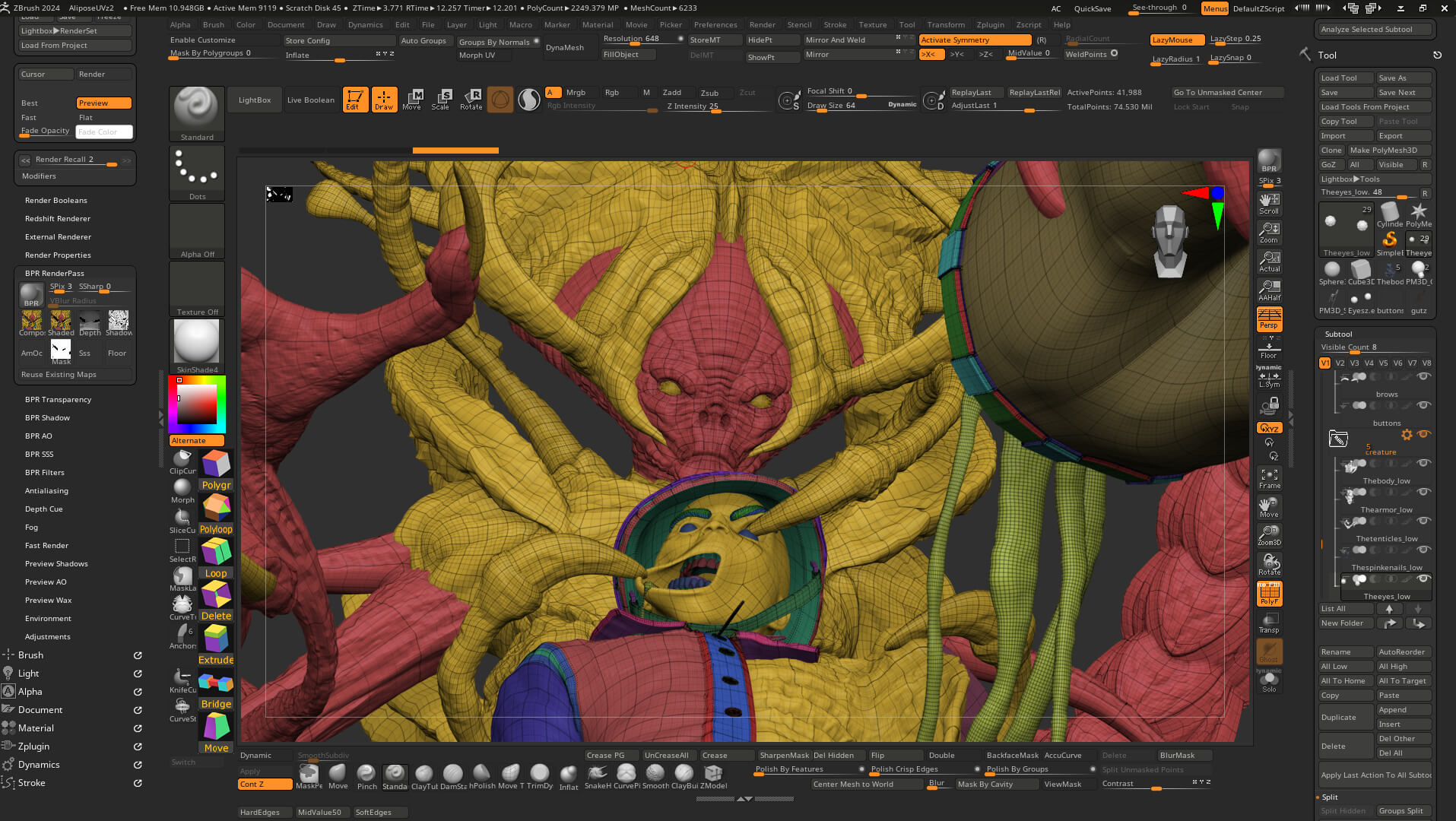Open the Transform menu

[x=946, y=24]
